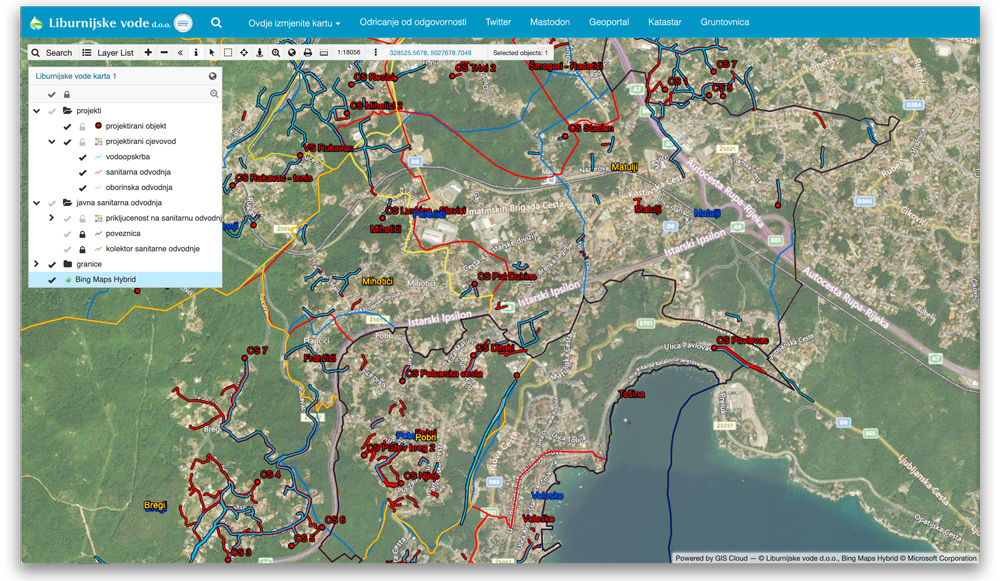Click the print map icon
Image resolution: width=1000 pixels, height=581 pixels.
pyautogui.click(x=308, y=52)
